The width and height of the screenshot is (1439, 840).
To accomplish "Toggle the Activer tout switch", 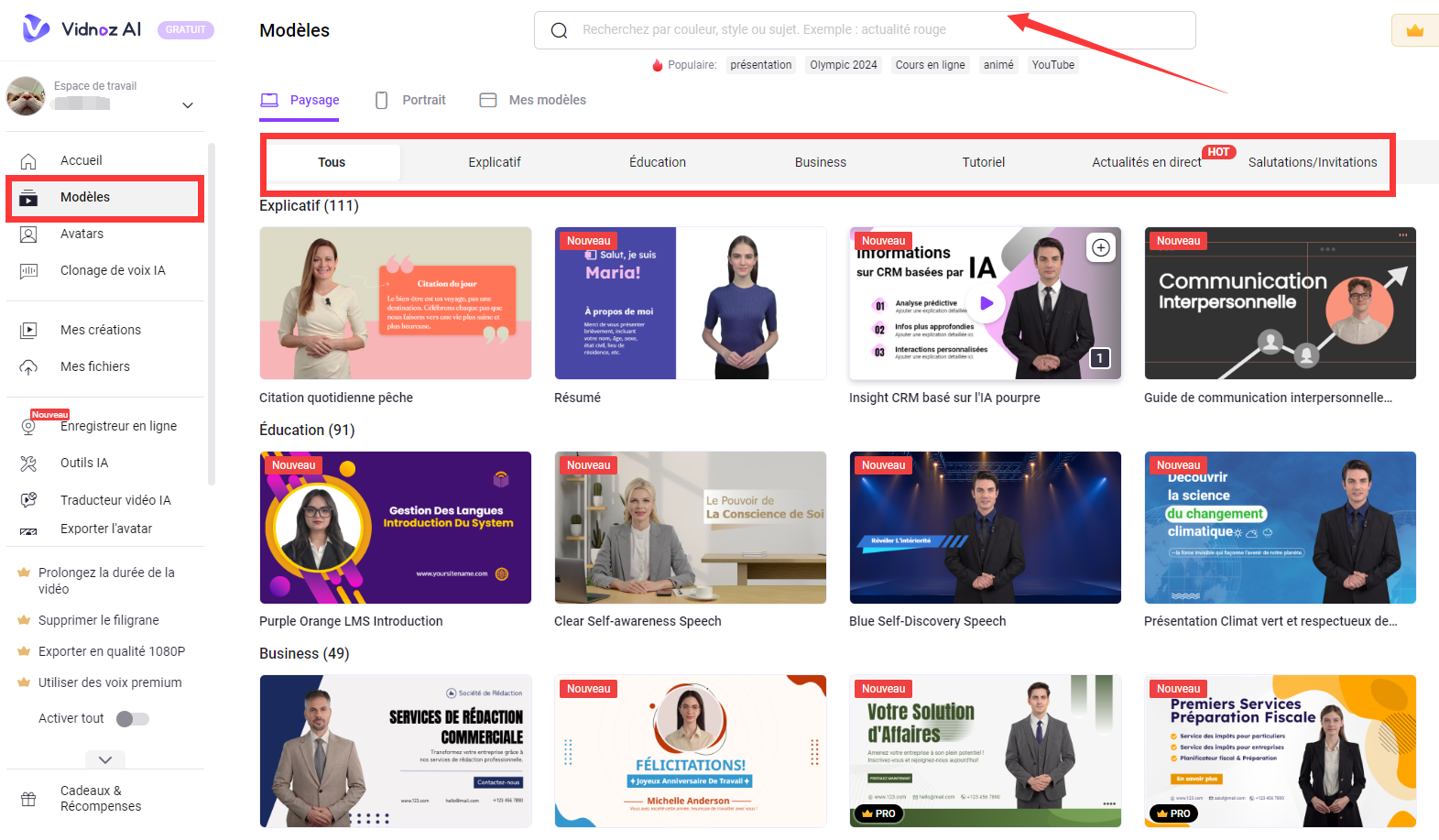I will [x=133, y=719].
